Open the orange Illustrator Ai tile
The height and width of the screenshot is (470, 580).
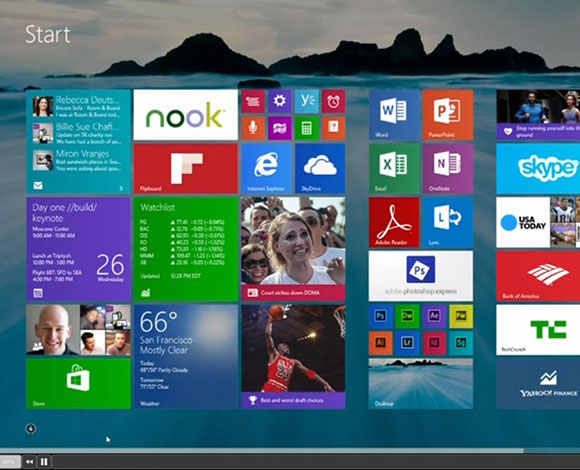pyautogui.click(x=381, y=343)
